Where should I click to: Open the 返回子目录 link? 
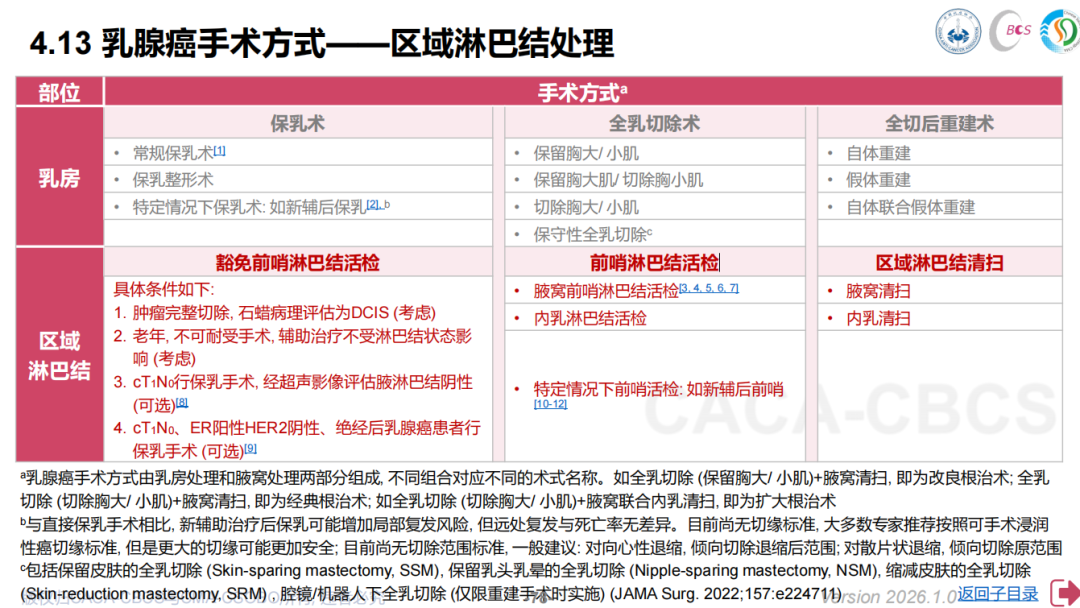point(998,594)
